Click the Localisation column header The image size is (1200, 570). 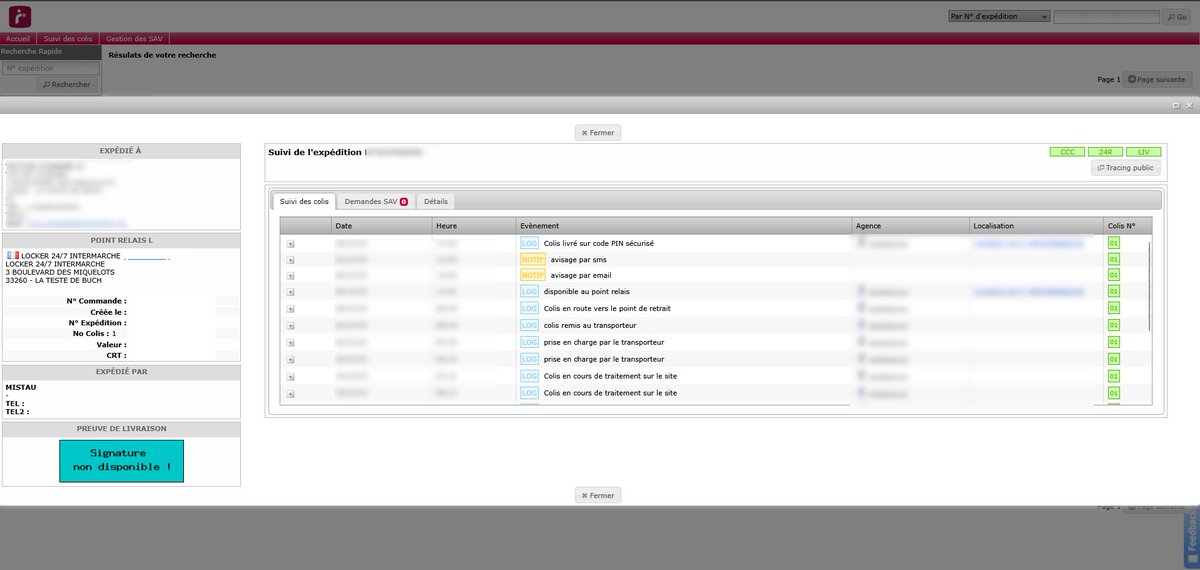(x=1036, y=226)
